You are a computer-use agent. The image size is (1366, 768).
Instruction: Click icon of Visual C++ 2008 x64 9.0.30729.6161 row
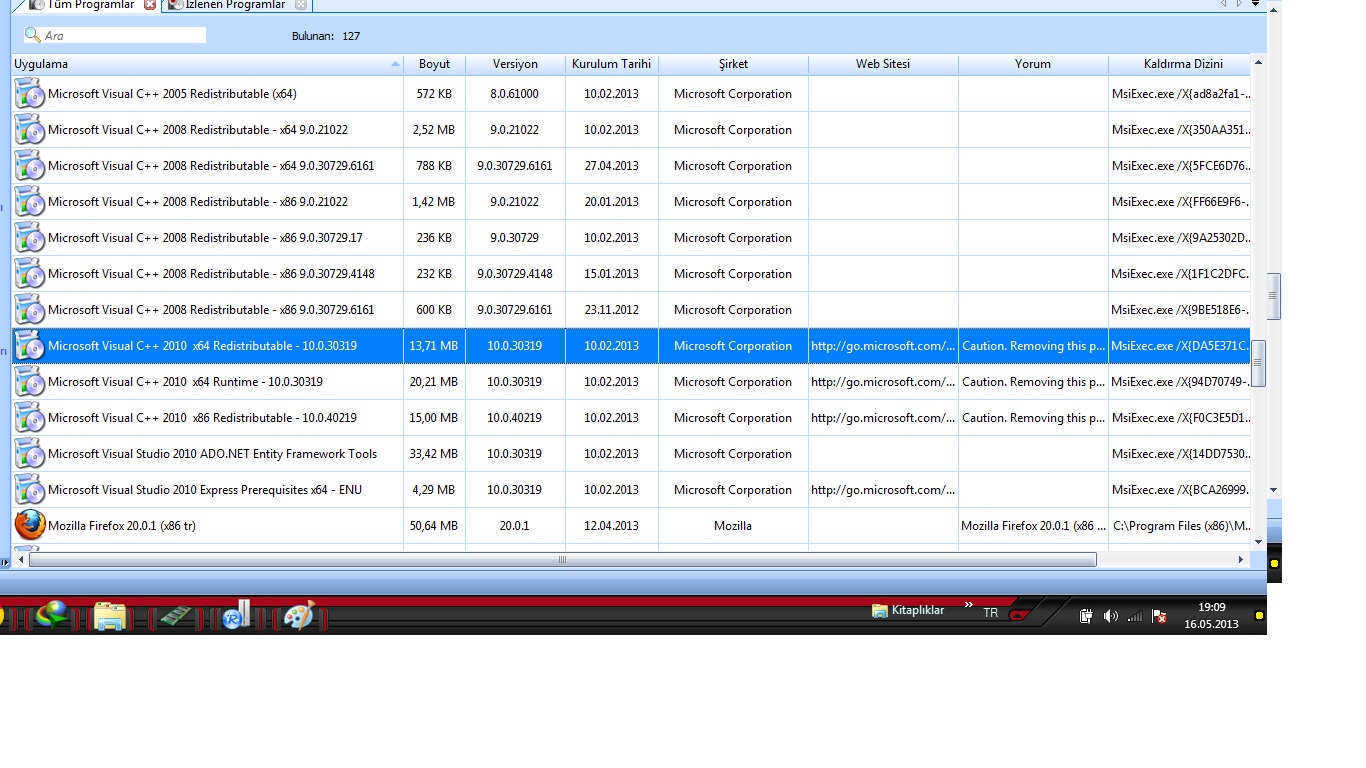click(x=30, y=166)
